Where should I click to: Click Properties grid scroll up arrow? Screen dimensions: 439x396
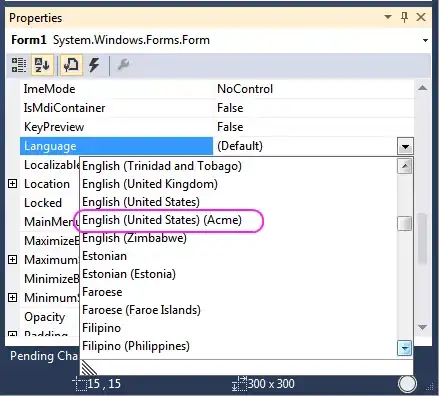click(422, 88)
